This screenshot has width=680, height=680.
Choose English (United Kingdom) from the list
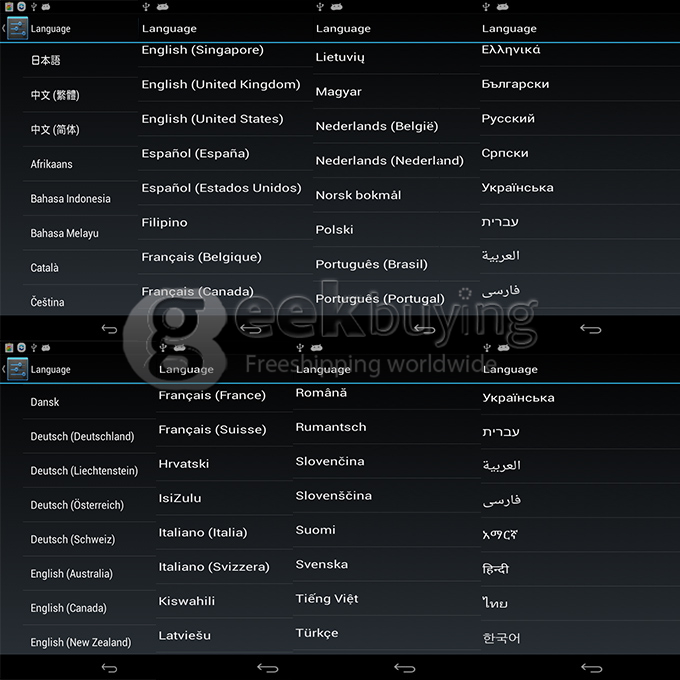pyautogui.click(x=221, y=85)
